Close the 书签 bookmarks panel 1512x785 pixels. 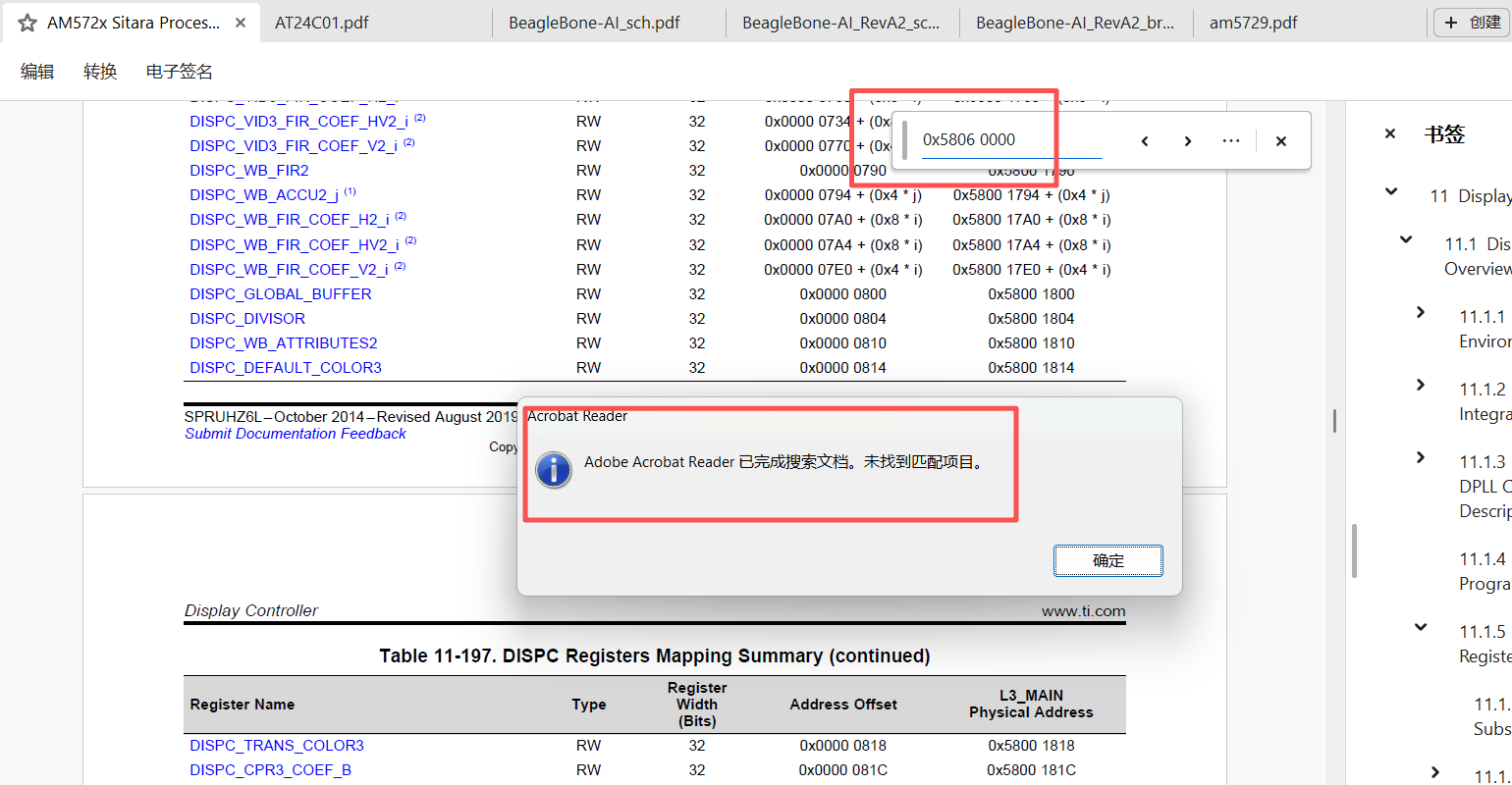click(1390, 133)
